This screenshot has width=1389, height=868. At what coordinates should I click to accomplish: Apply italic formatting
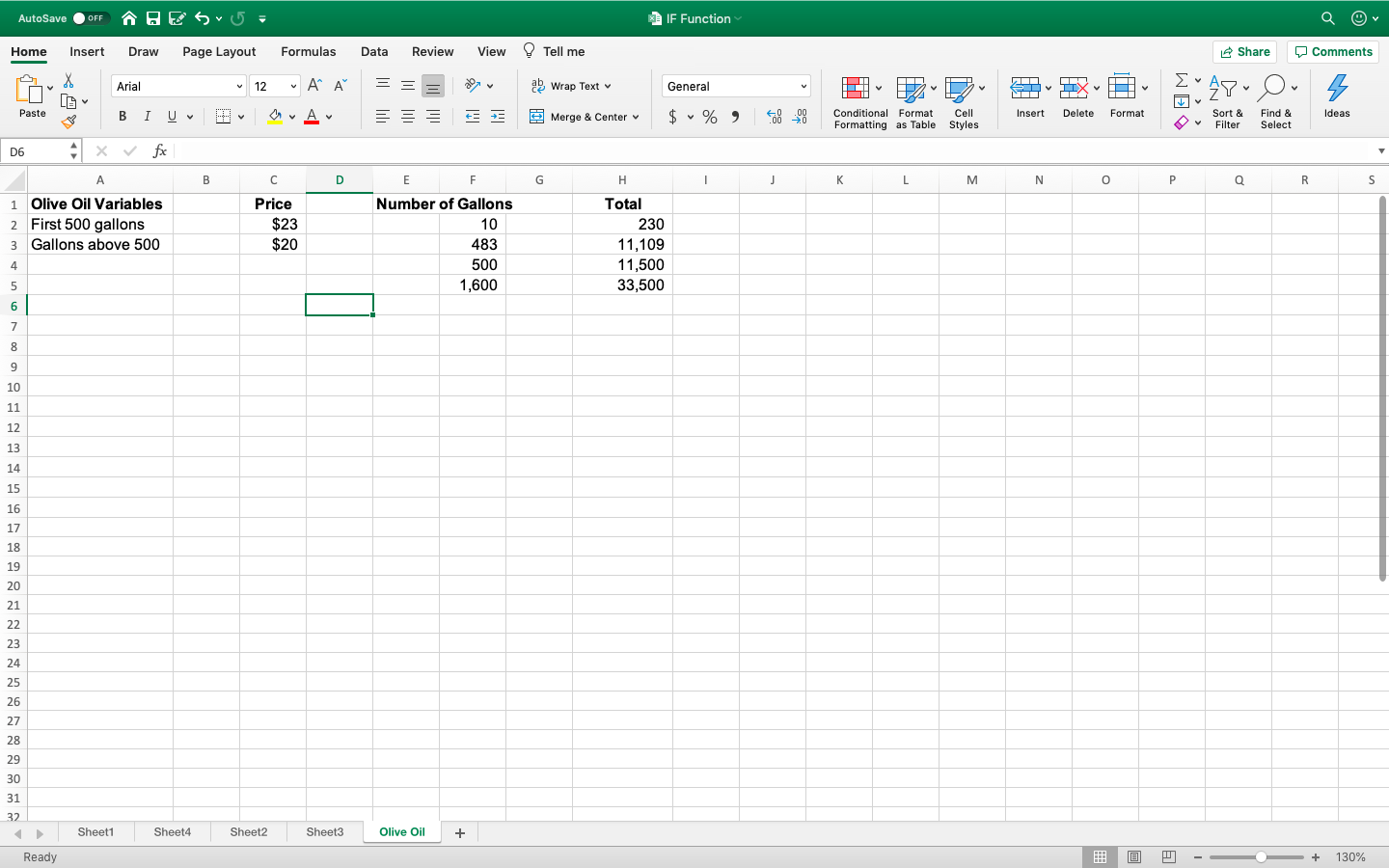coord(147,116)
